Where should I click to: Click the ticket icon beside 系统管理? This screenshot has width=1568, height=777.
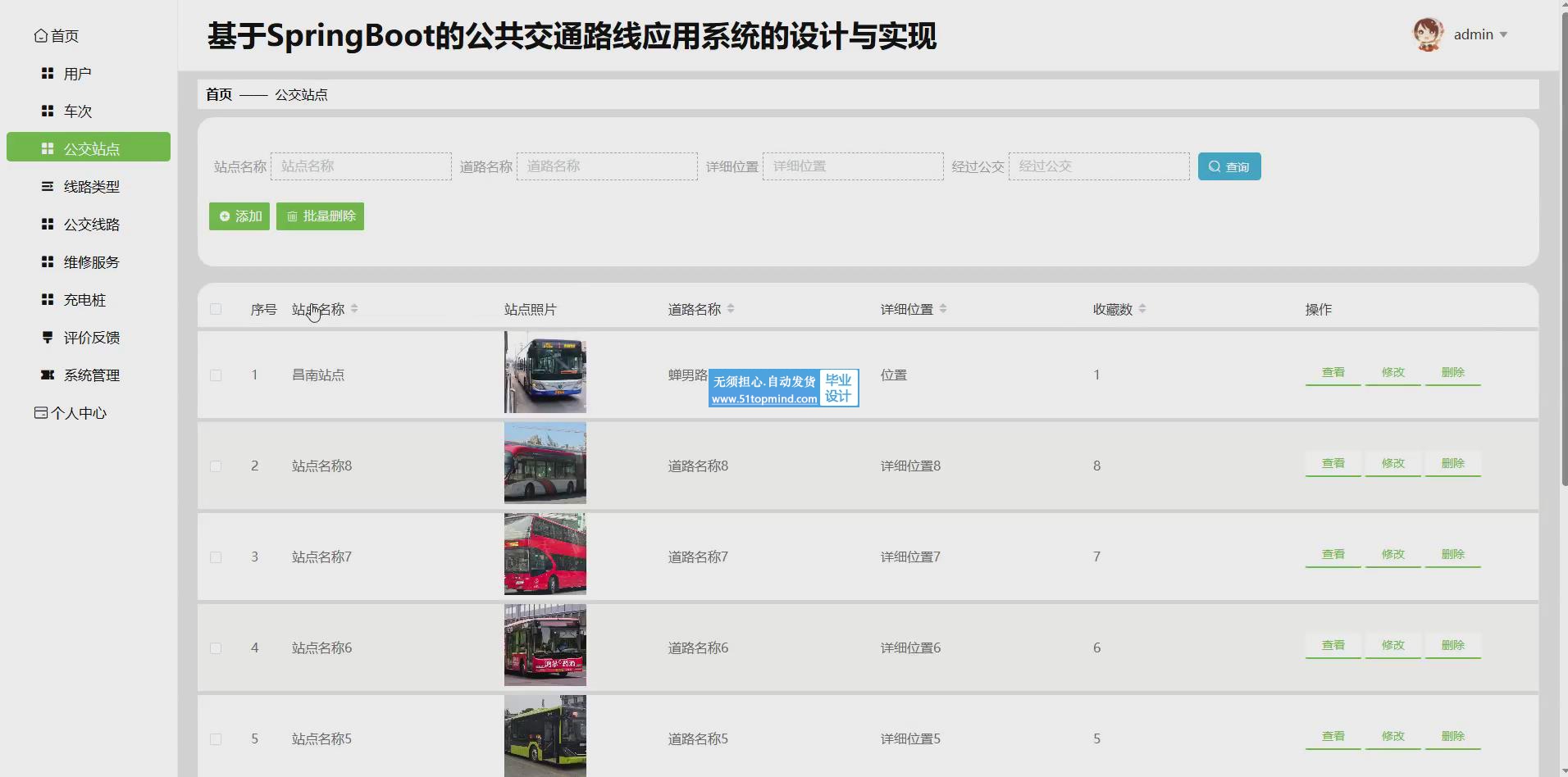pos(48,375)
